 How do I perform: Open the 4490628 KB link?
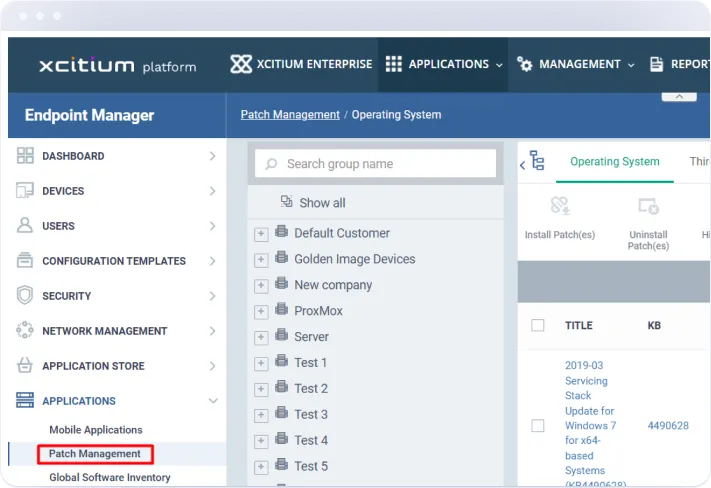pos(667,425)
